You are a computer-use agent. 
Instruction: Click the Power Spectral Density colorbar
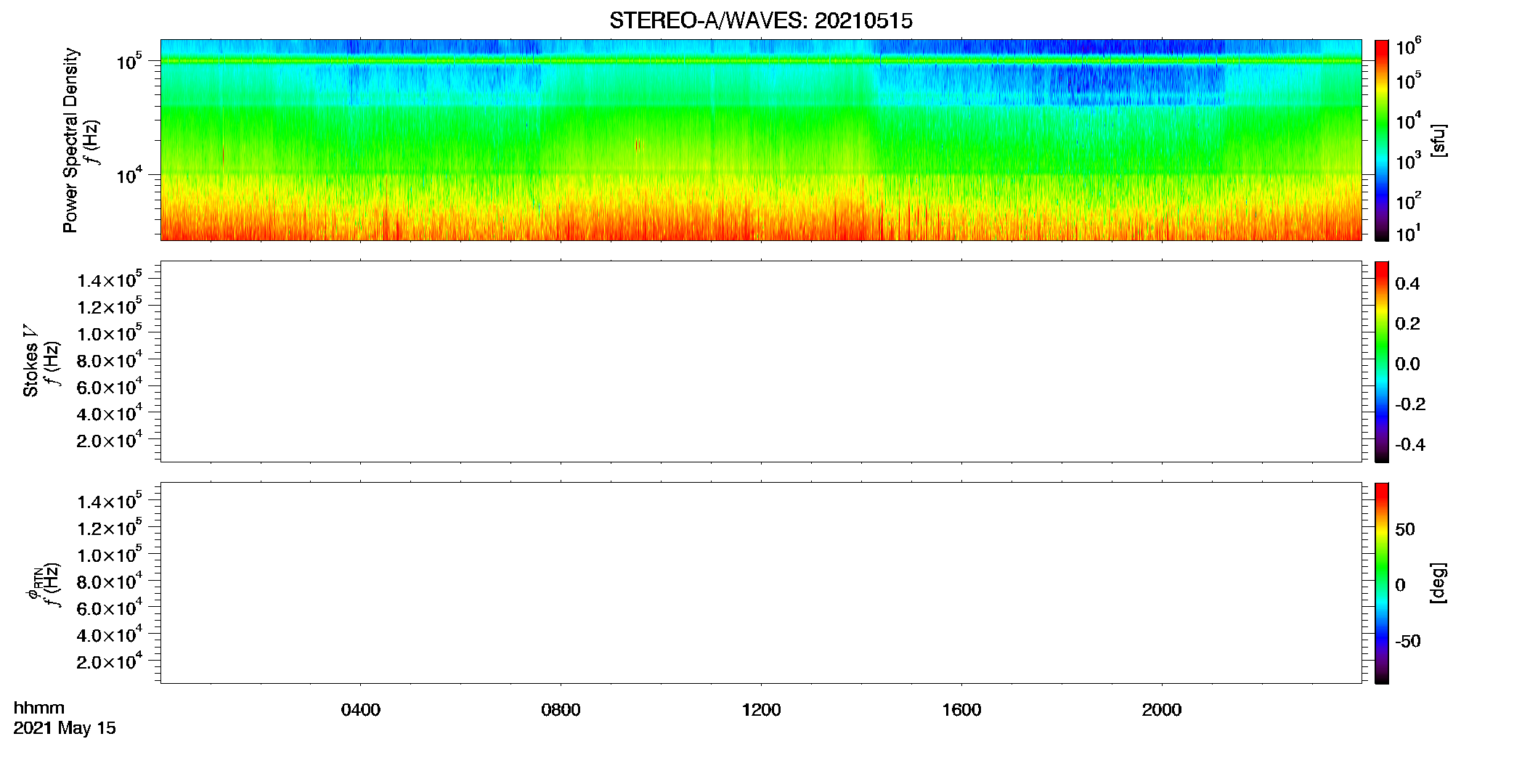pos(1381,140)
